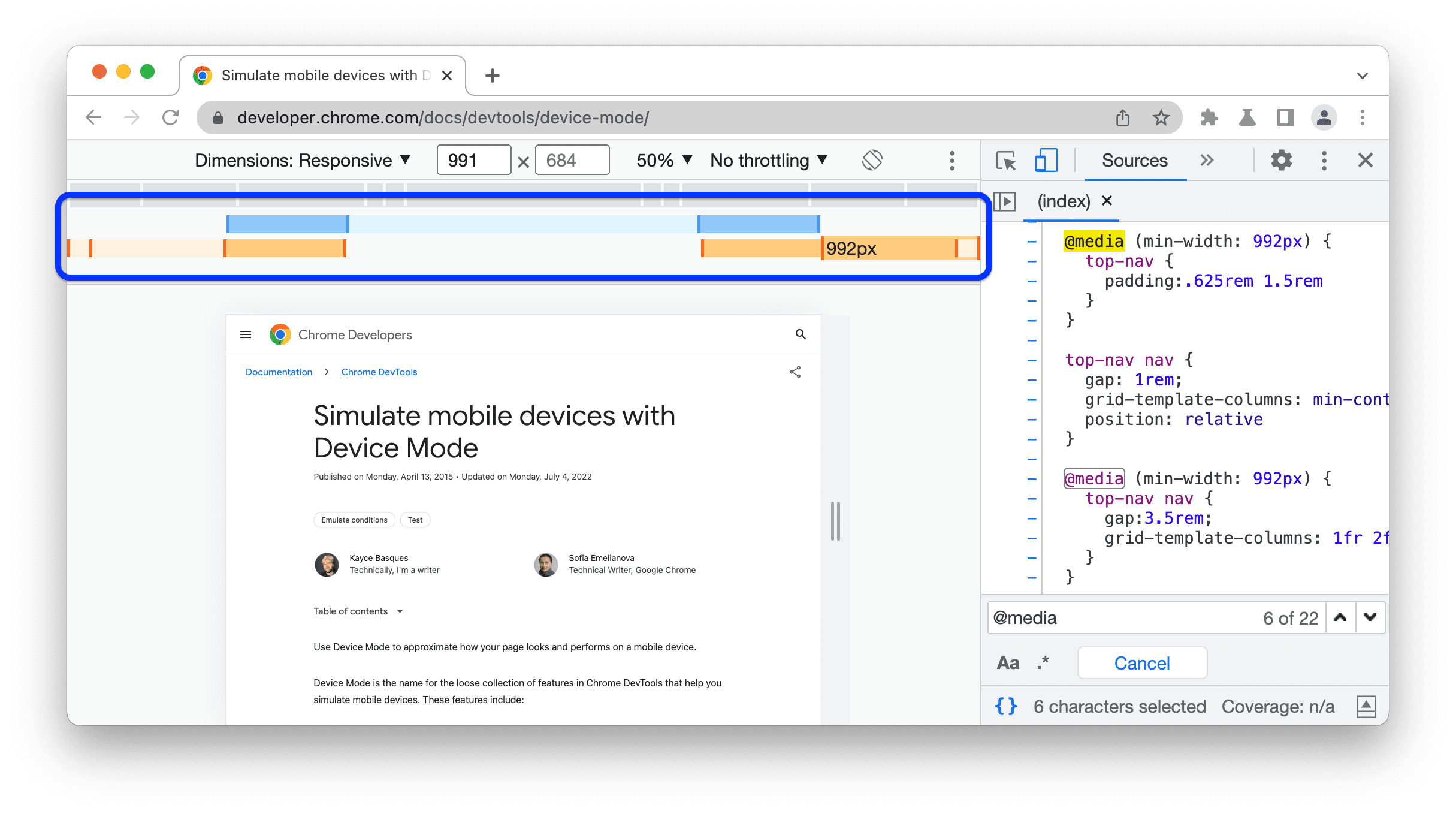Click the Documentation breadcrumb link
This screenshot has width=1456, height=814.
pos(279,371)
